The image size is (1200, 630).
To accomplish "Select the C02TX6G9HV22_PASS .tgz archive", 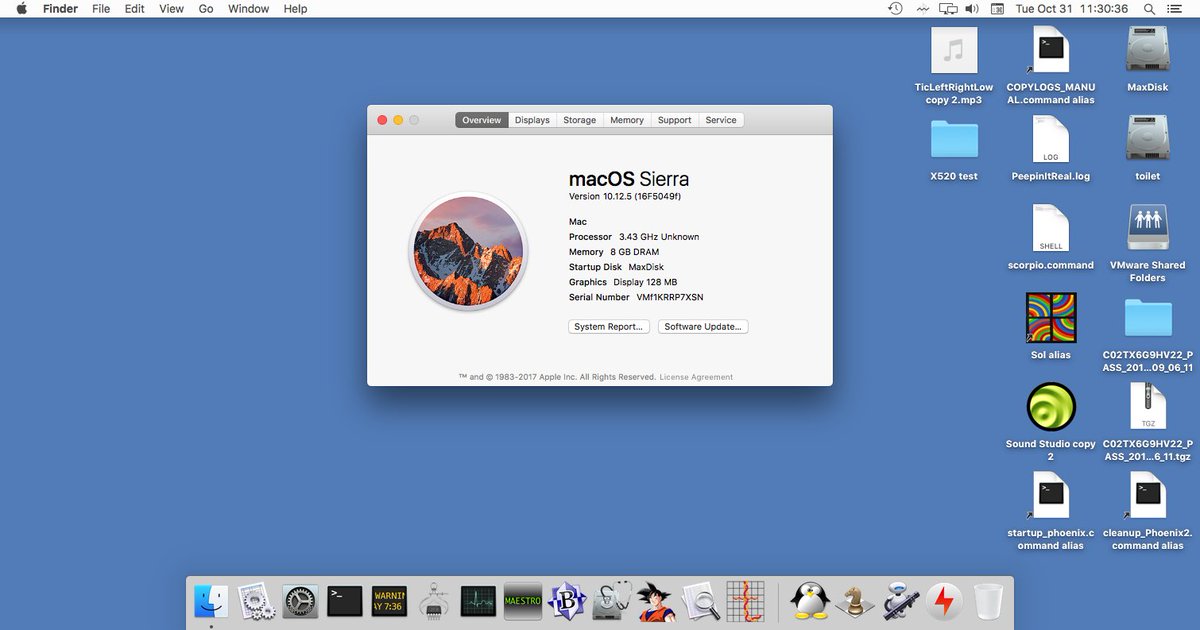I will pos(1148,407).
